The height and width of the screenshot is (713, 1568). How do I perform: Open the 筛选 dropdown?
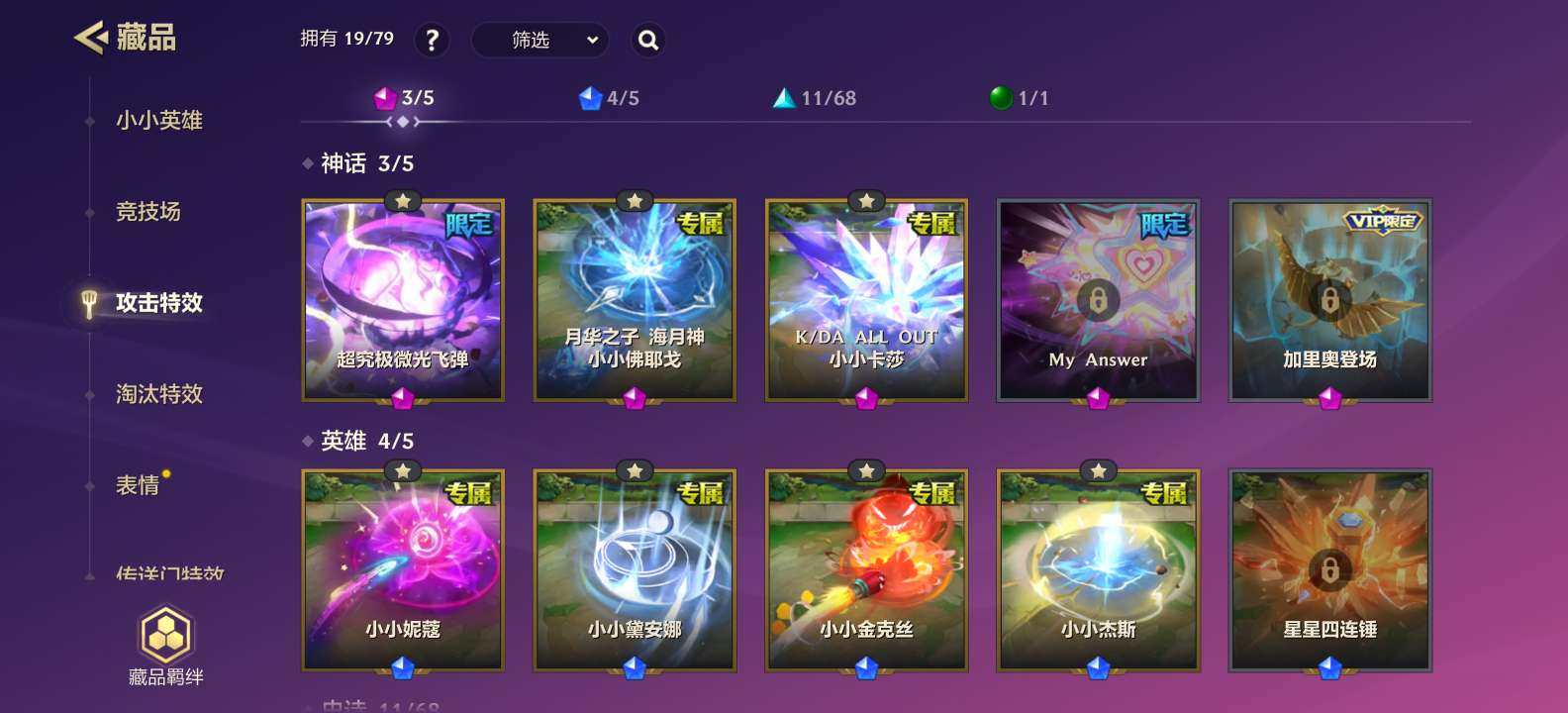[539, 40]
